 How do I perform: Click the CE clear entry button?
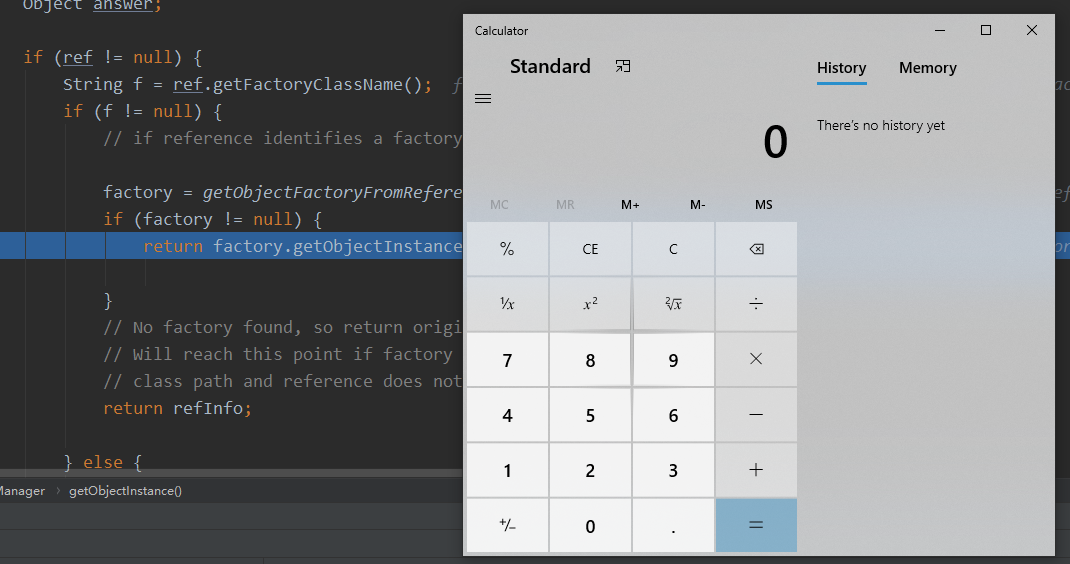(x=590, y=249)
